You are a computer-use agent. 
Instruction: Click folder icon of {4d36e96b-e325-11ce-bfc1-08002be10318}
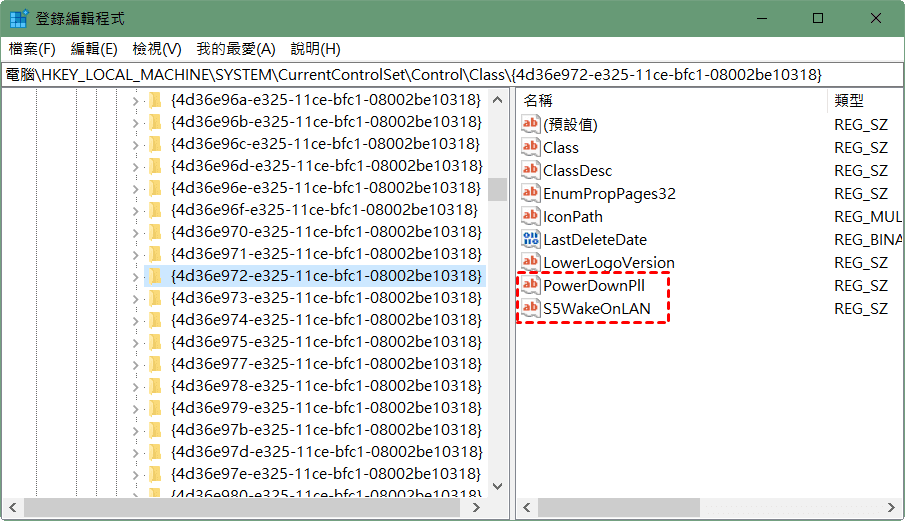tap(155, 122)
